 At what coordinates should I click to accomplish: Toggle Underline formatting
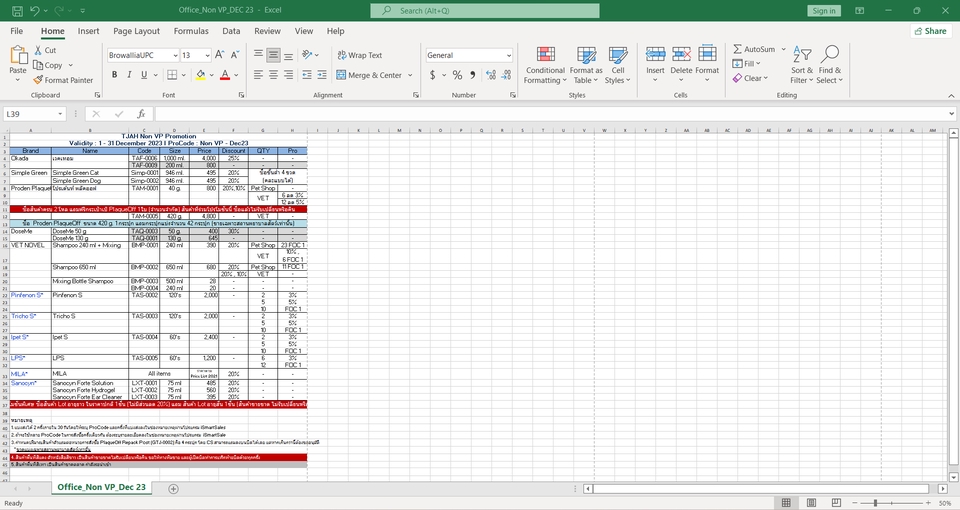[x=144, y=75]
